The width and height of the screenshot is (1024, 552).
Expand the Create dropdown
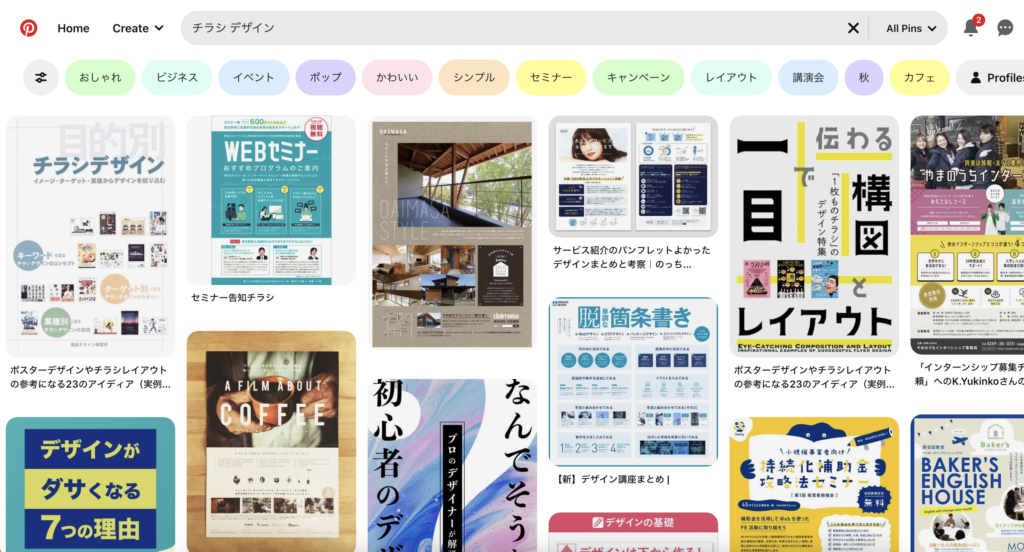(x=138, y=28)
